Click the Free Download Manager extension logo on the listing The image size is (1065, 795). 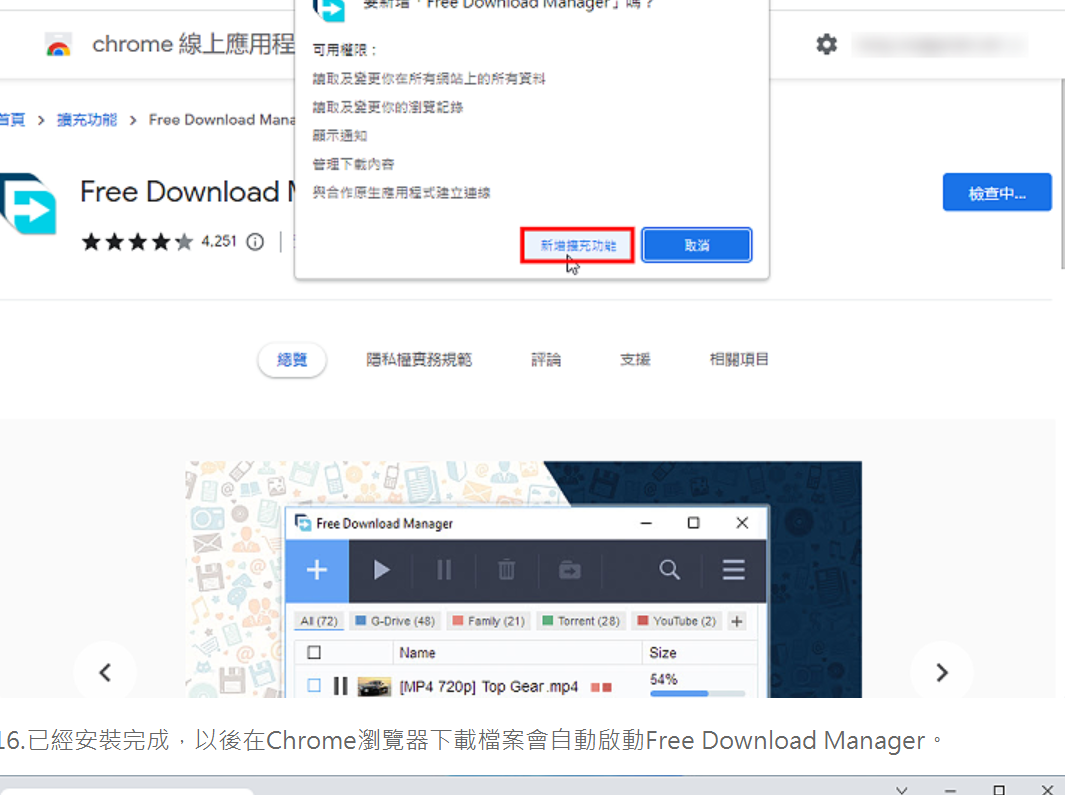point(28,204)
